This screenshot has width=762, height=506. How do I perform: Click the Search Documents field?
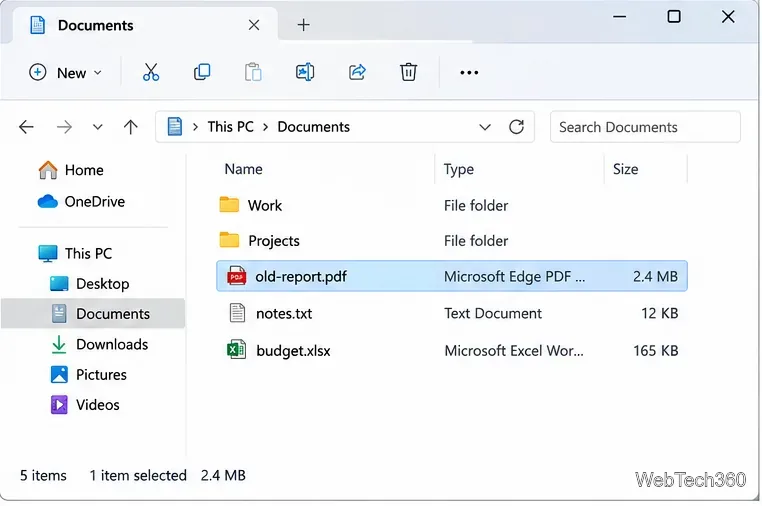tap(645, 127)
